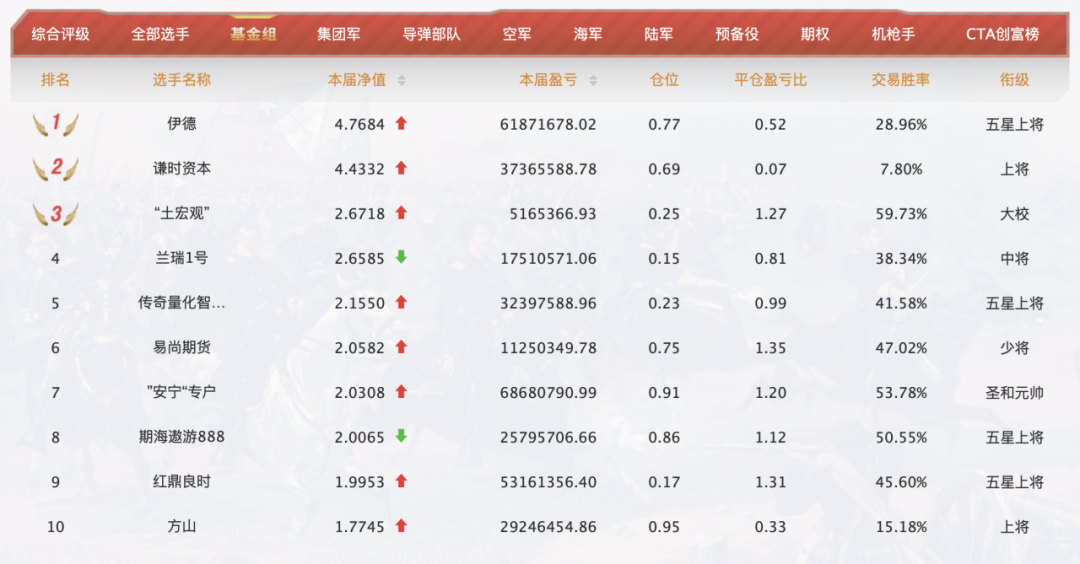Screen dimensions: 1080x564
Task: Open contestant 红鼎良时
Action: coord(182,482)
